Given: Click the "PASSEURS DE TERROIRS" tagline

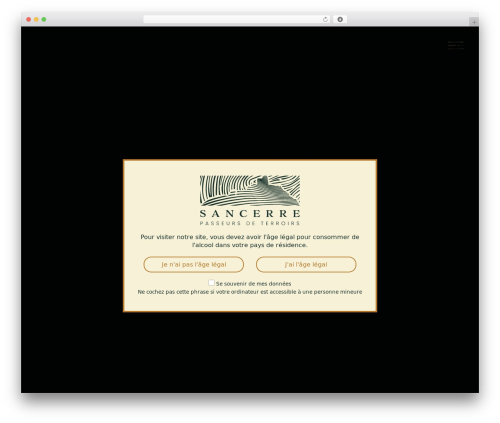Looking at the screenshot, I should (x=250, y=223).
